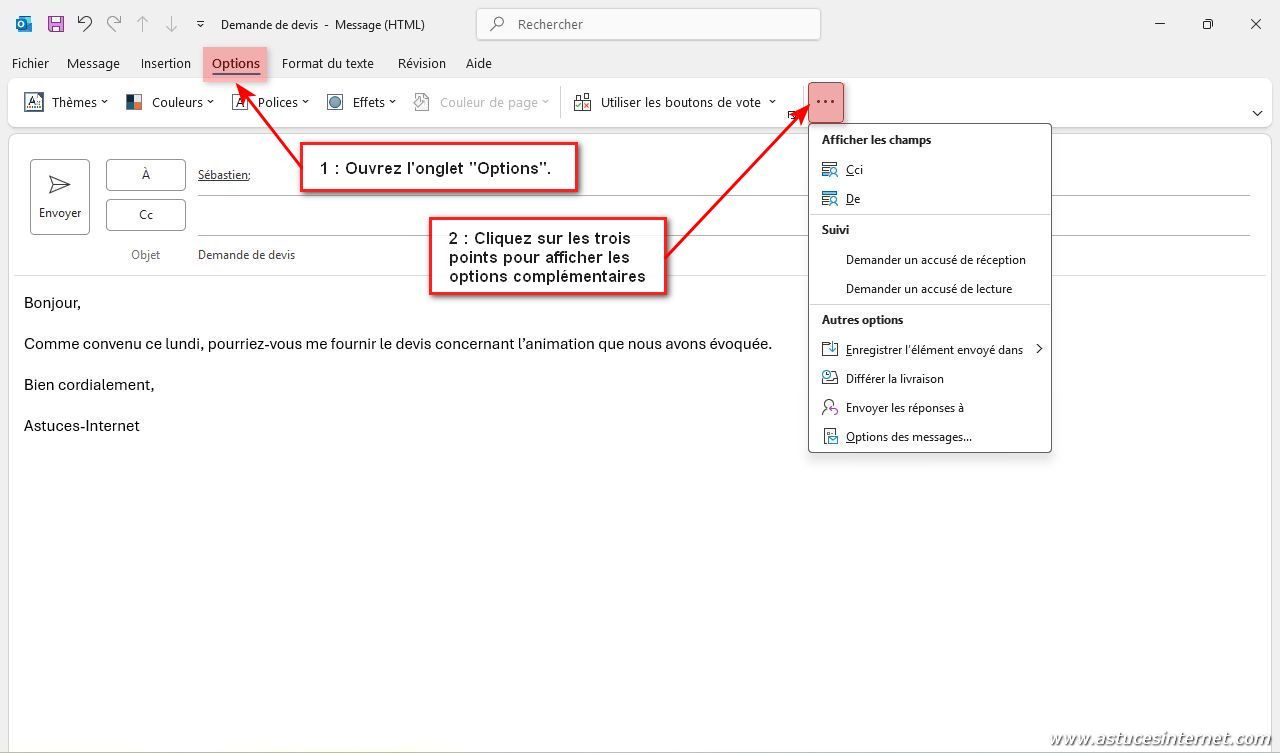1280x753 pixels.
Task: Select Différer la livraison
Action: (894, 379)
